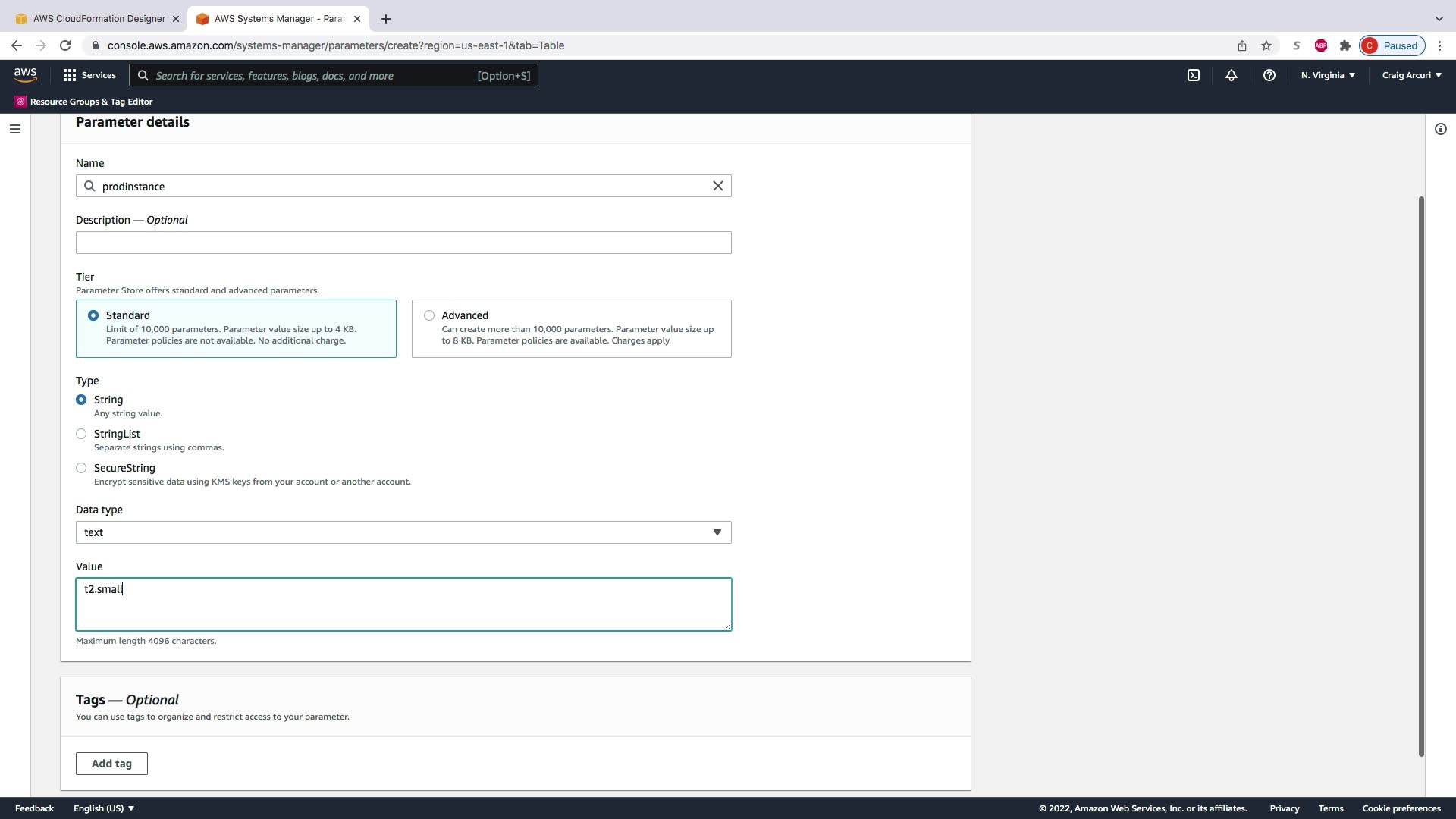Expand the Data type dropdown
The height and width of the screenshot is (819, 1456).
[403, 532]
